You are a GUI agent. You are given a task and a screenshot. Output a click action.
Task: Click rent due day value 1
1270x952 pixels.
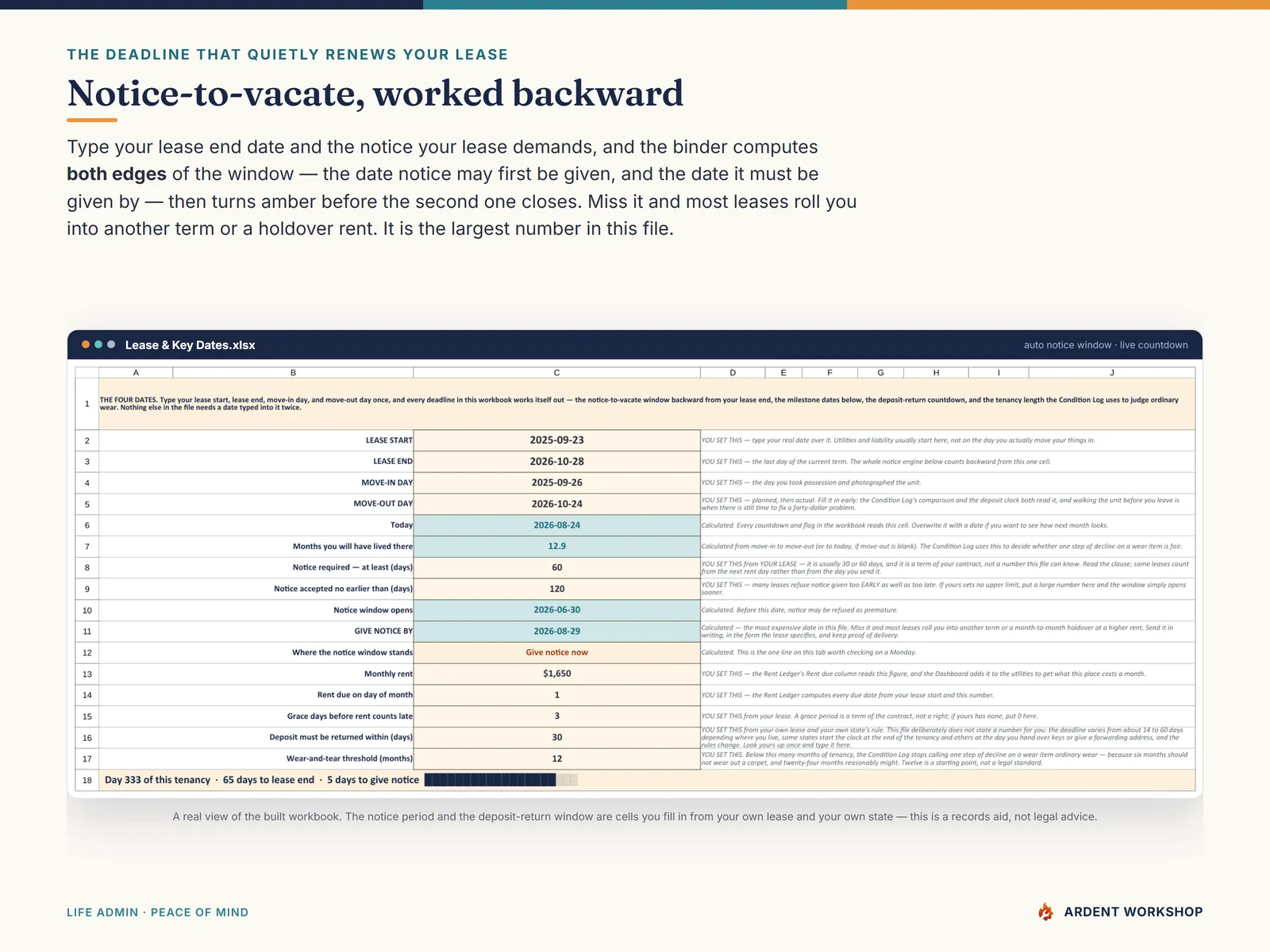556,695
